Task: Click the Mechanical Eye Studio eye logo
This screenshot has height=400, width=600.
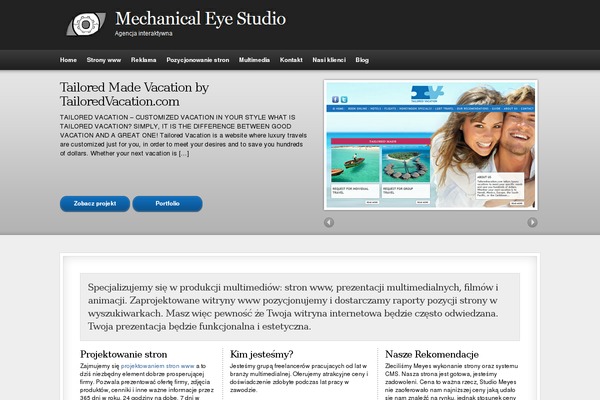Action: pyautogui.click(x=86, y=24)
